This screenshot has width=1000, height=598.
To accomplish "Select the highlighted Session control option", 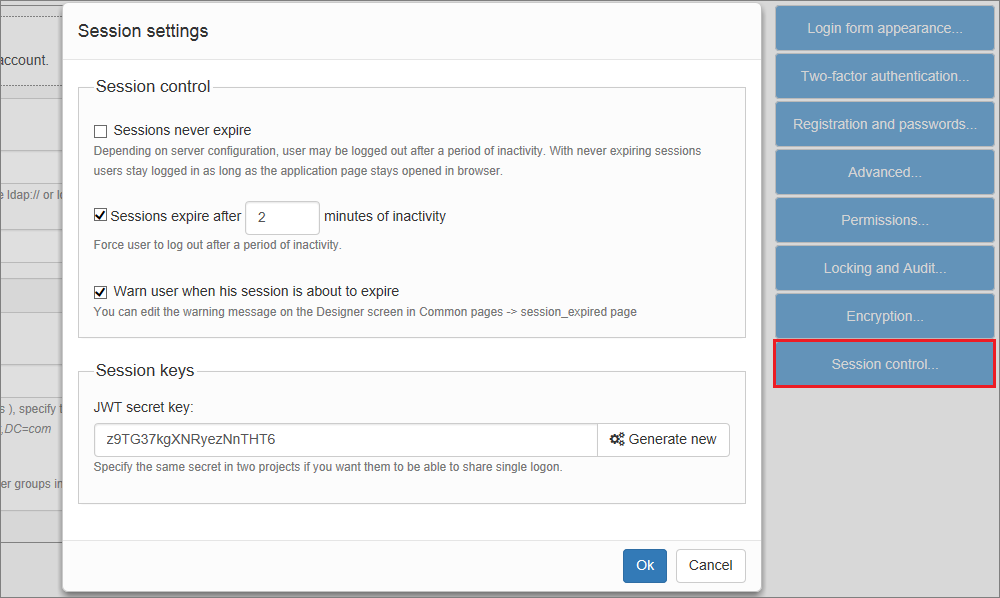I will [x=884, y=364].
